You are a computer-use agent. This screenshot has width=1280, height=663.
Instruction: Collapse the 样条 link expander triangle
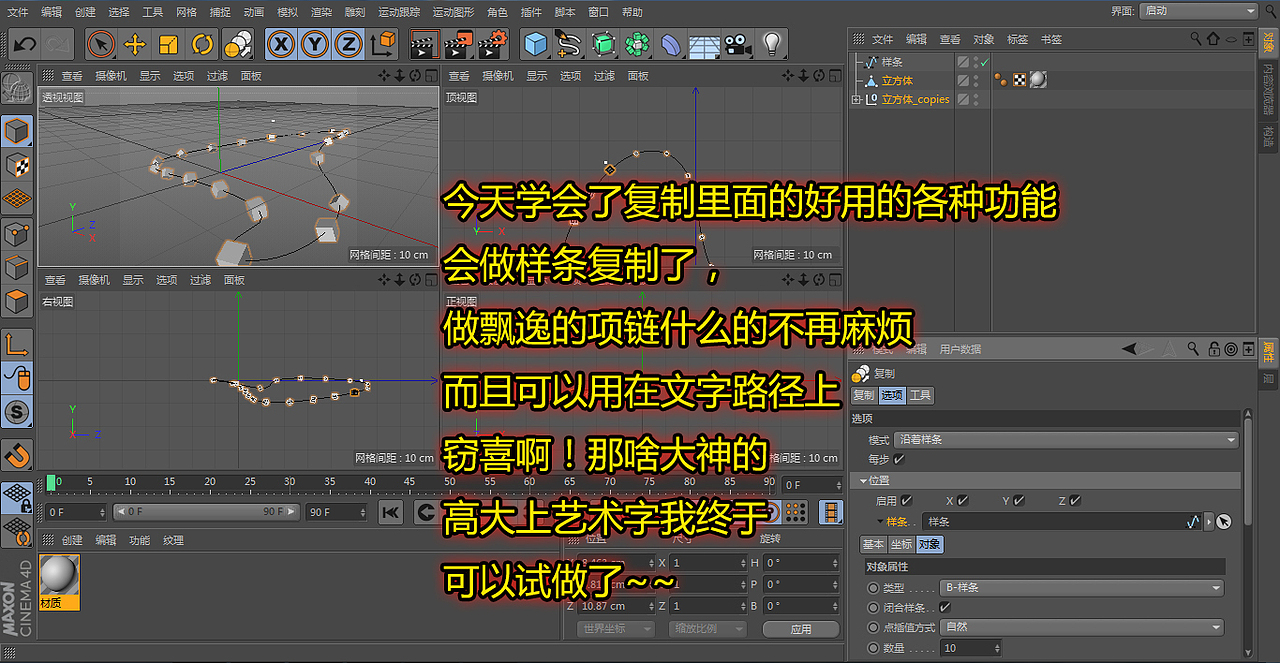pyautogui.click(x=880, y=521)
